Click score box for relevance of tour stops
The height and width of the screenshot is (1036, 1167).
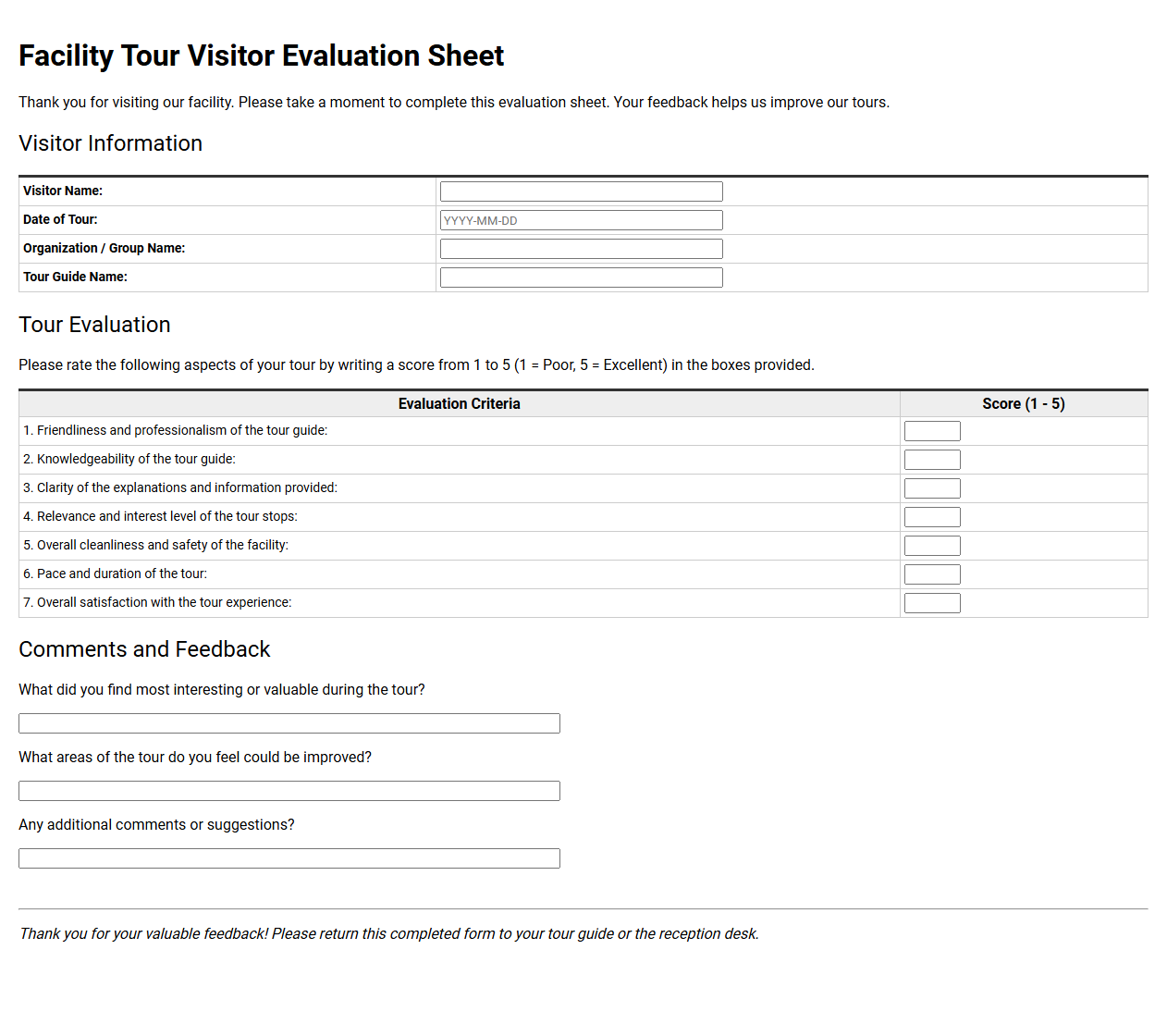(x=932, y=517)
